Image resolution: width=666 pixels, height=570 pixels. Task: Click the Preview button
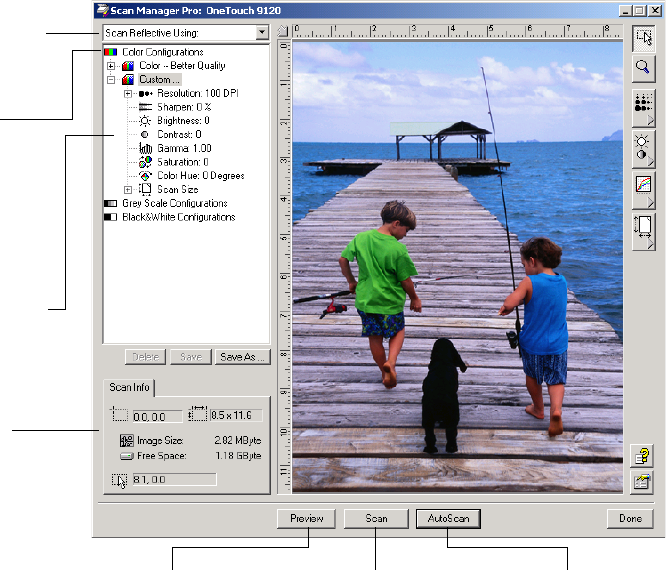pos(306,519)
